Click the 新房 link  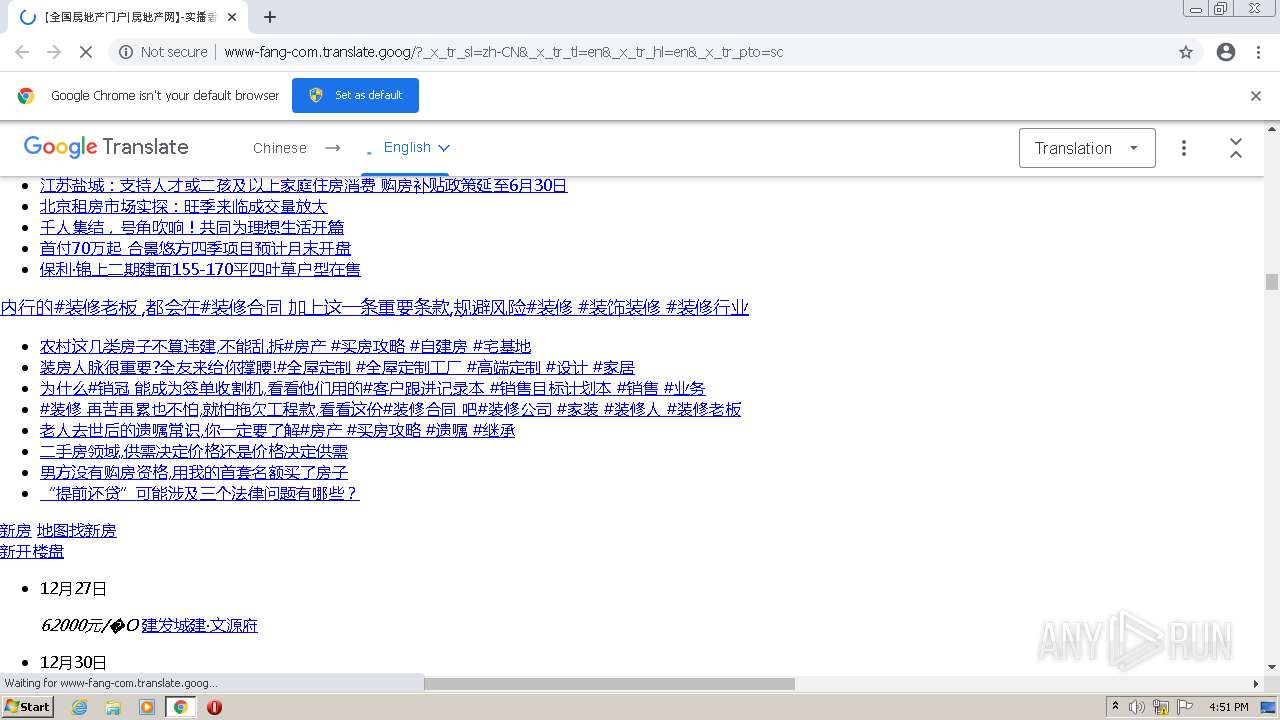coord(16,530)
